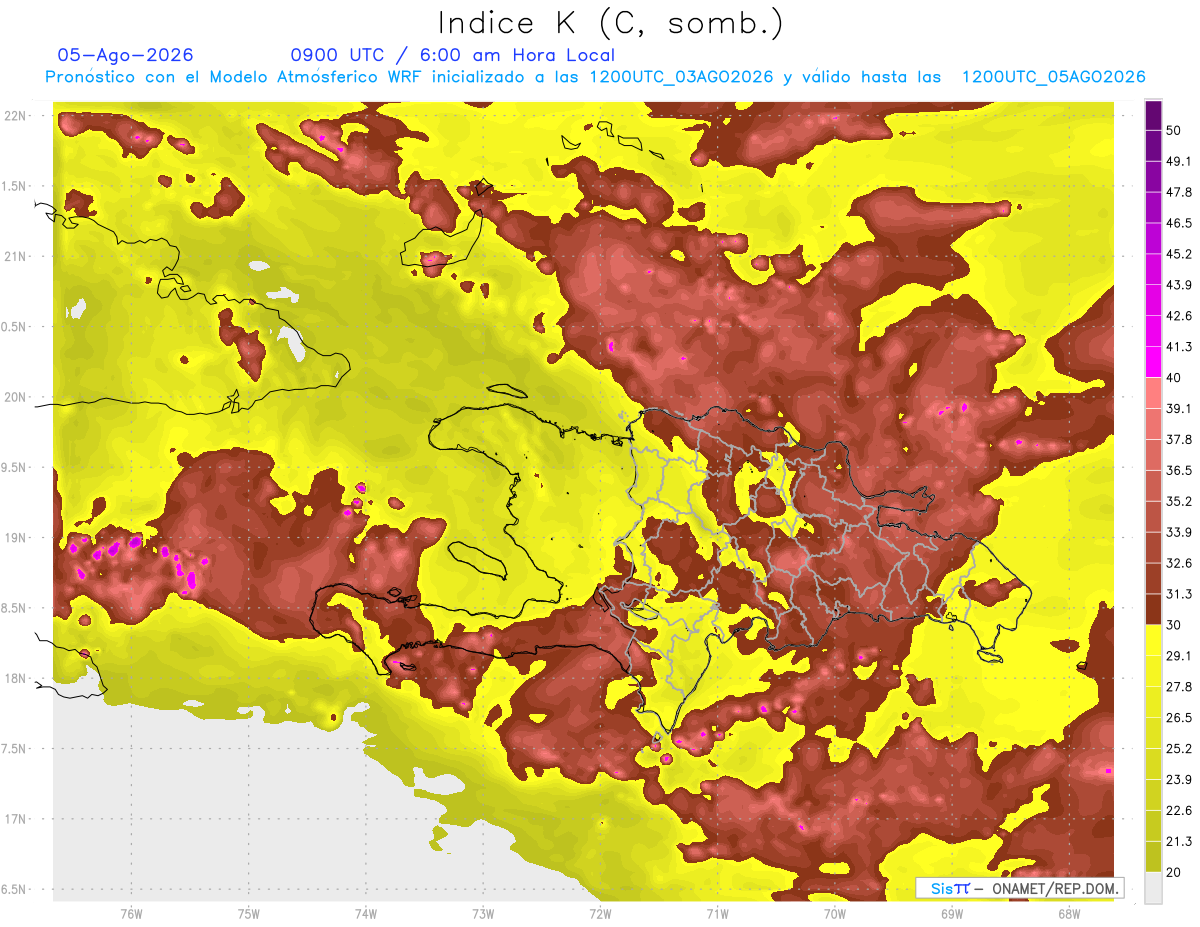Image resolution: width=1200 pixels, height=927 pixels.
Task: Click the '1200UTC_03AGO2026' initialization time text
Action: pyautogui.click(x=681, y=77)
